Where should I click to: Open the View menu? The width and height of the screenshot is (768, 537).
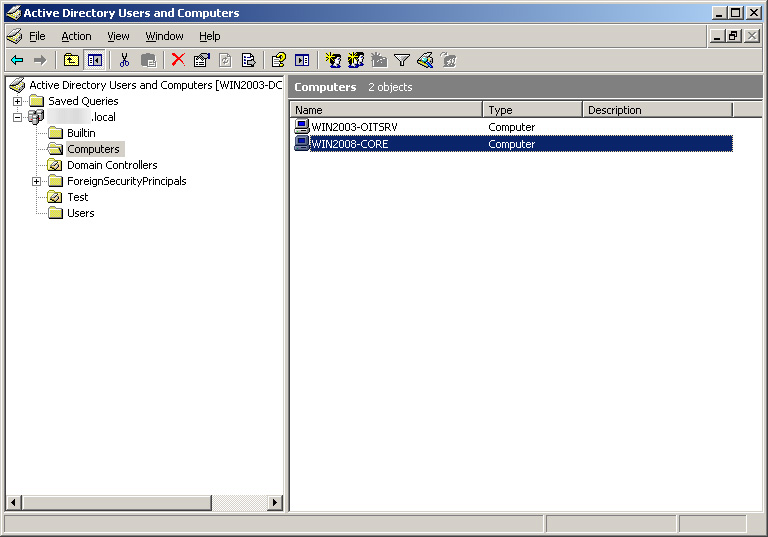point(118,36)
